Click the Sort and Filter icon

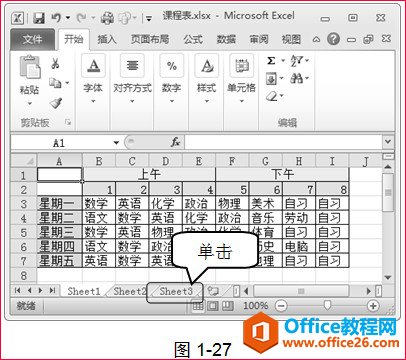296,61
